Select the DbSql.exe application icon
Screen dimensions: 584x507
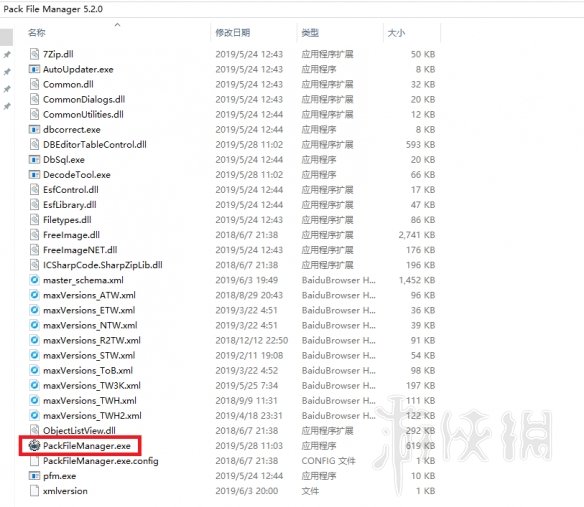[34, 159]
